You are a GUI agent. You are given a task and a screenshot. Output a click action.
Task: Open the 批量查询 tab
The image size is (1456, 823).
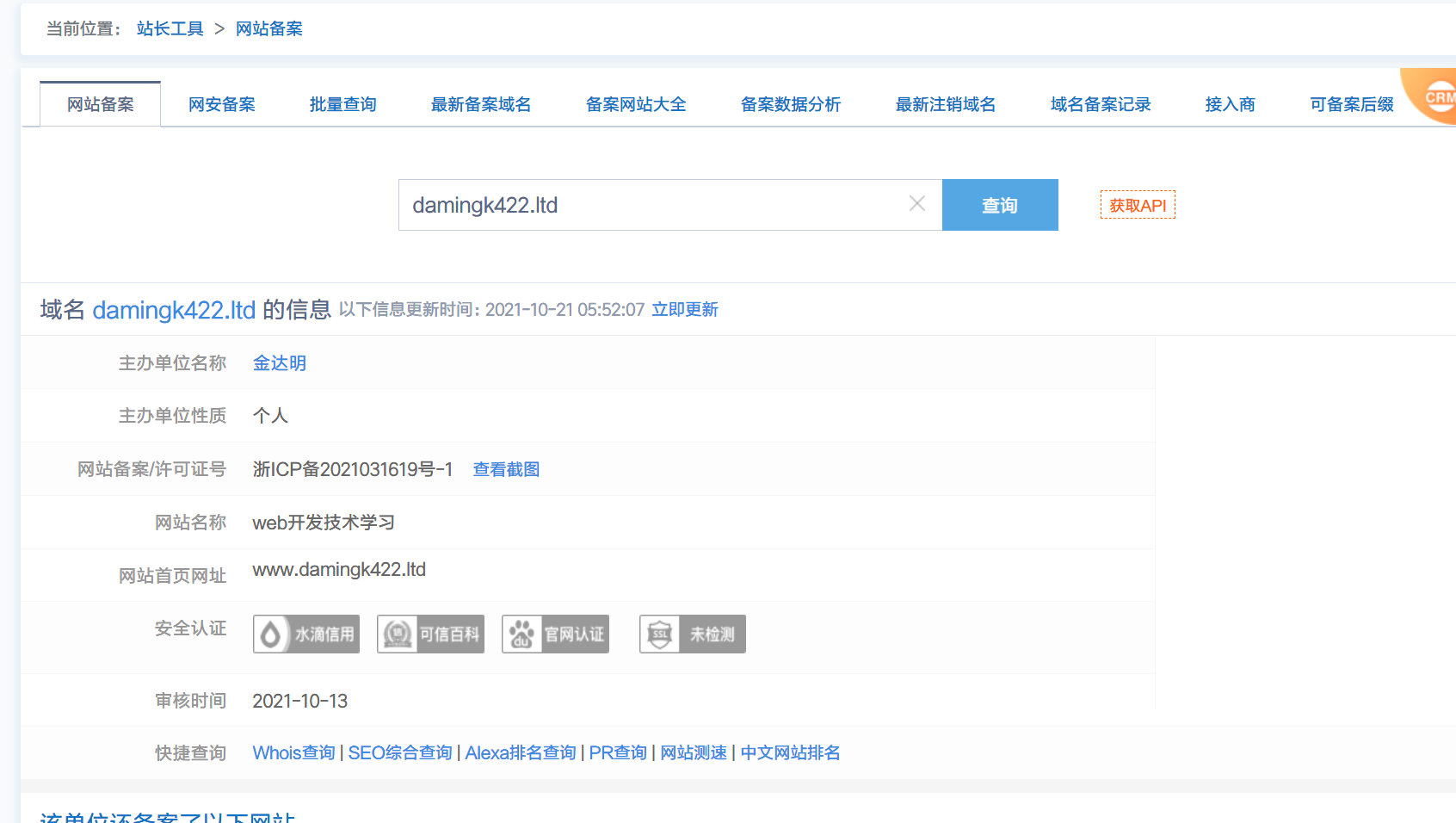point(343,104)
